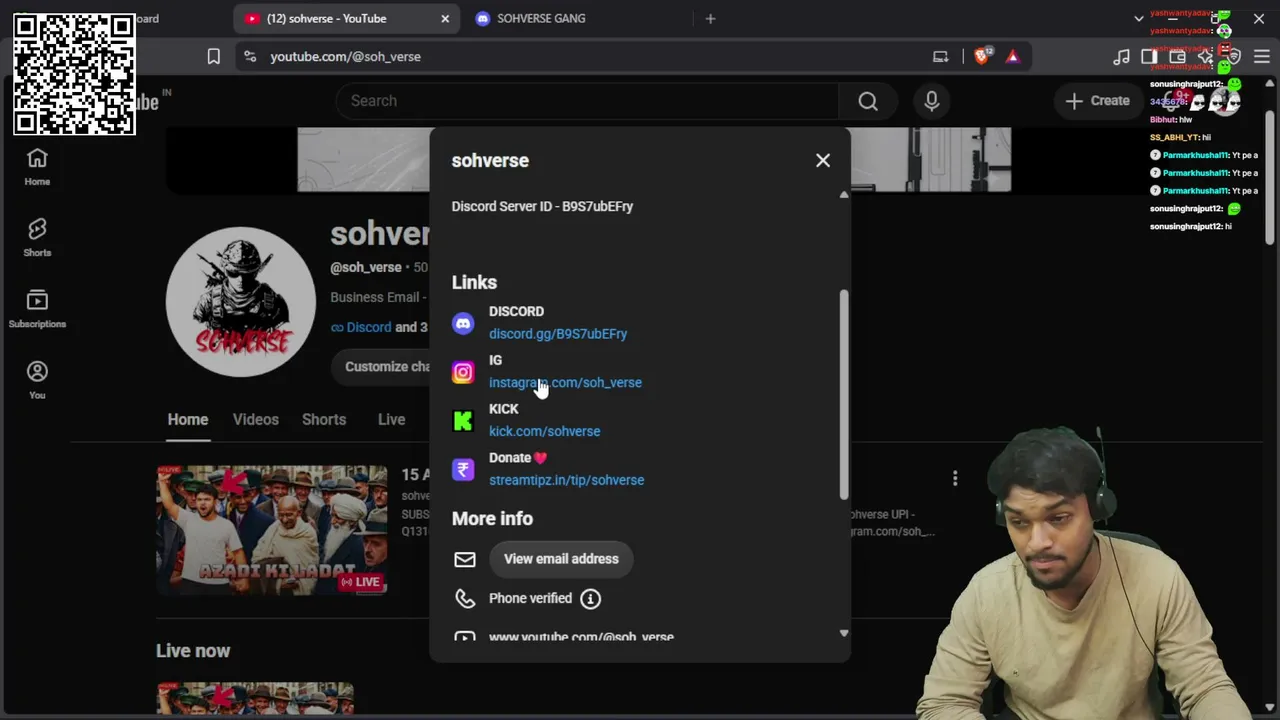Open the AZADI KI AADAT live video thumbnail
Screen dimensions: 1280x720
click(x=271, y=530)
